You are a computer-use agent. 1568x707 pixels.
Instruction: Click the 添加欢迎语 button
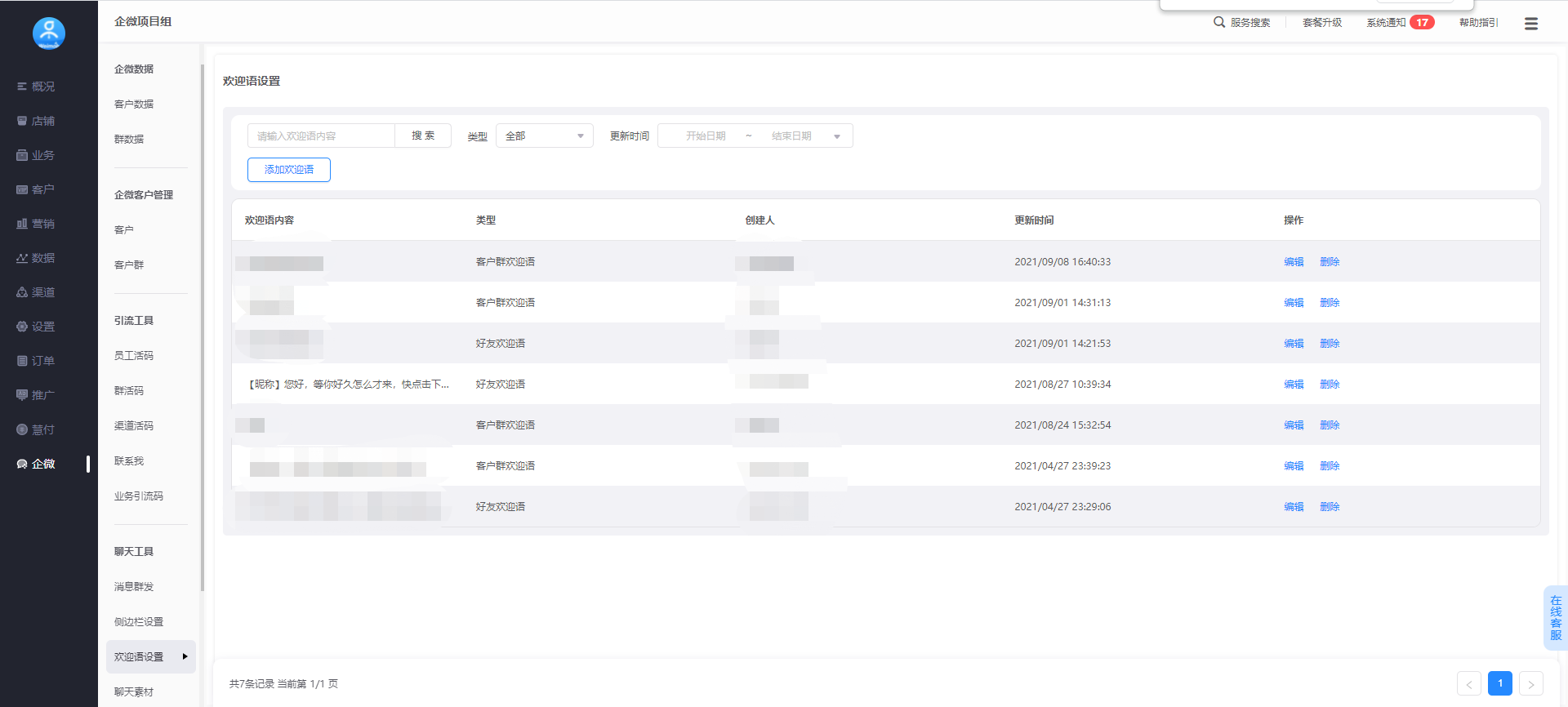[x=289, y=170]
